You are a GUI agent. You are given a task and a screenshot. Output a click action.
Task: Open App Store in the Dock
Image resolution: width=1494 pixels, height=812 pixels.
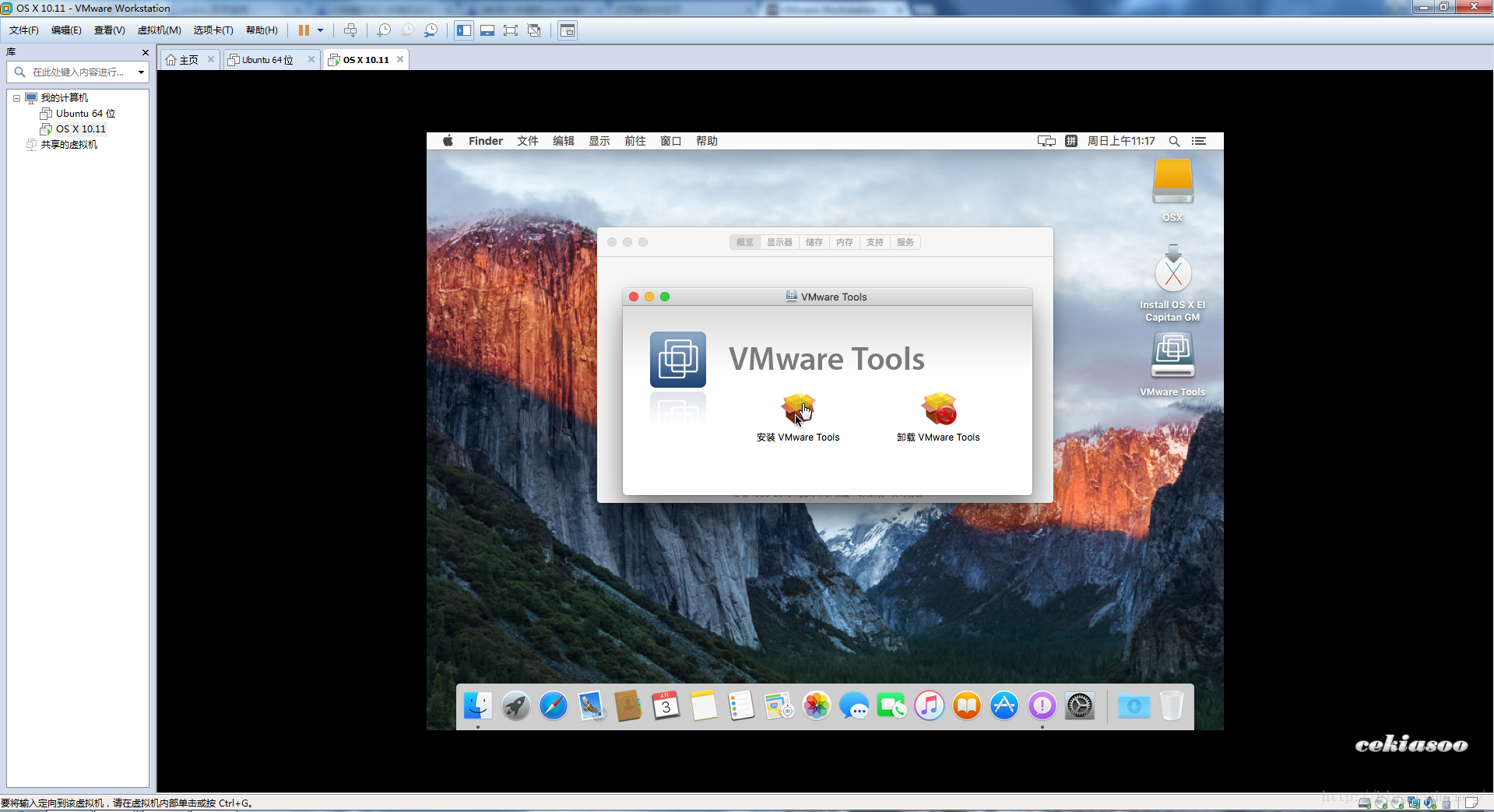[x=1004, y=706]
